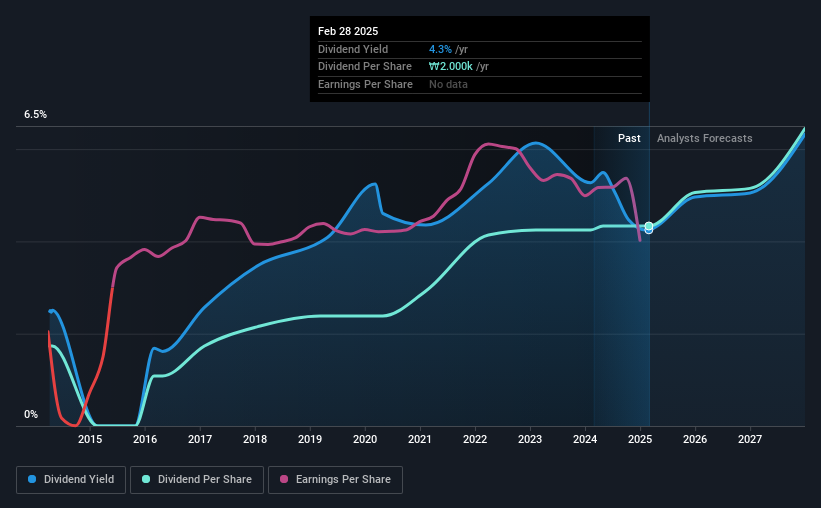Click the 4.3% dividend yield value in tooltip

coord(440,49)
